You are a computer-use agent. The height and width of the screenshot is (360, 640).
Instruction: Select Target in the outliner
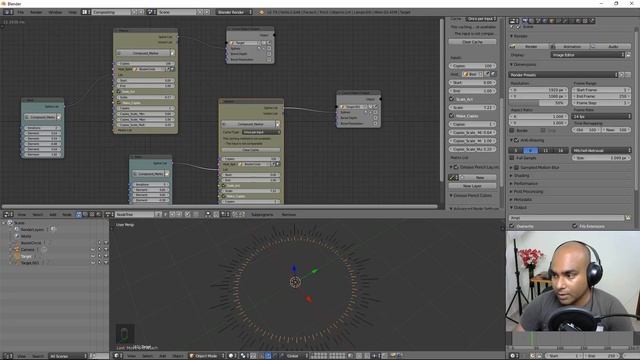tap(26, 256)
